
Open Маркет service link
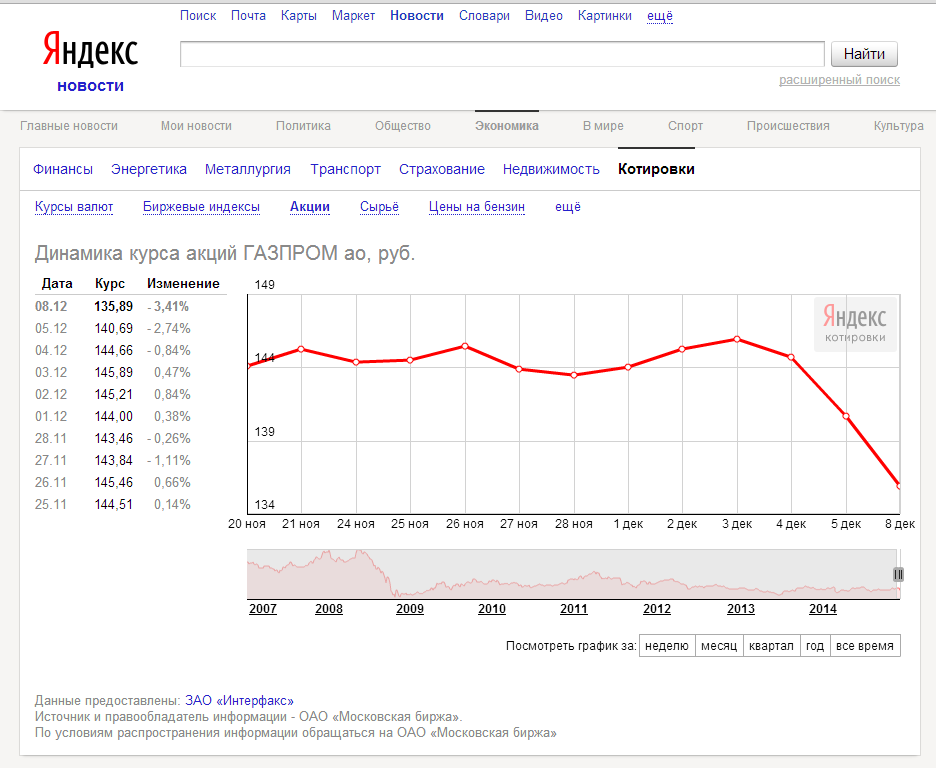353,16
